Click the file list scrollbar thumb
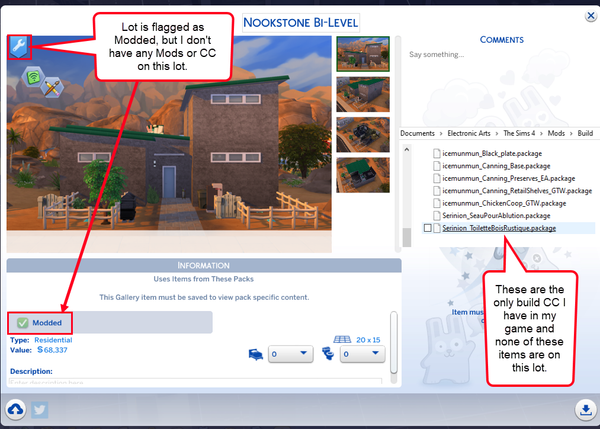The image size is (600, 429). coord(406,237)
